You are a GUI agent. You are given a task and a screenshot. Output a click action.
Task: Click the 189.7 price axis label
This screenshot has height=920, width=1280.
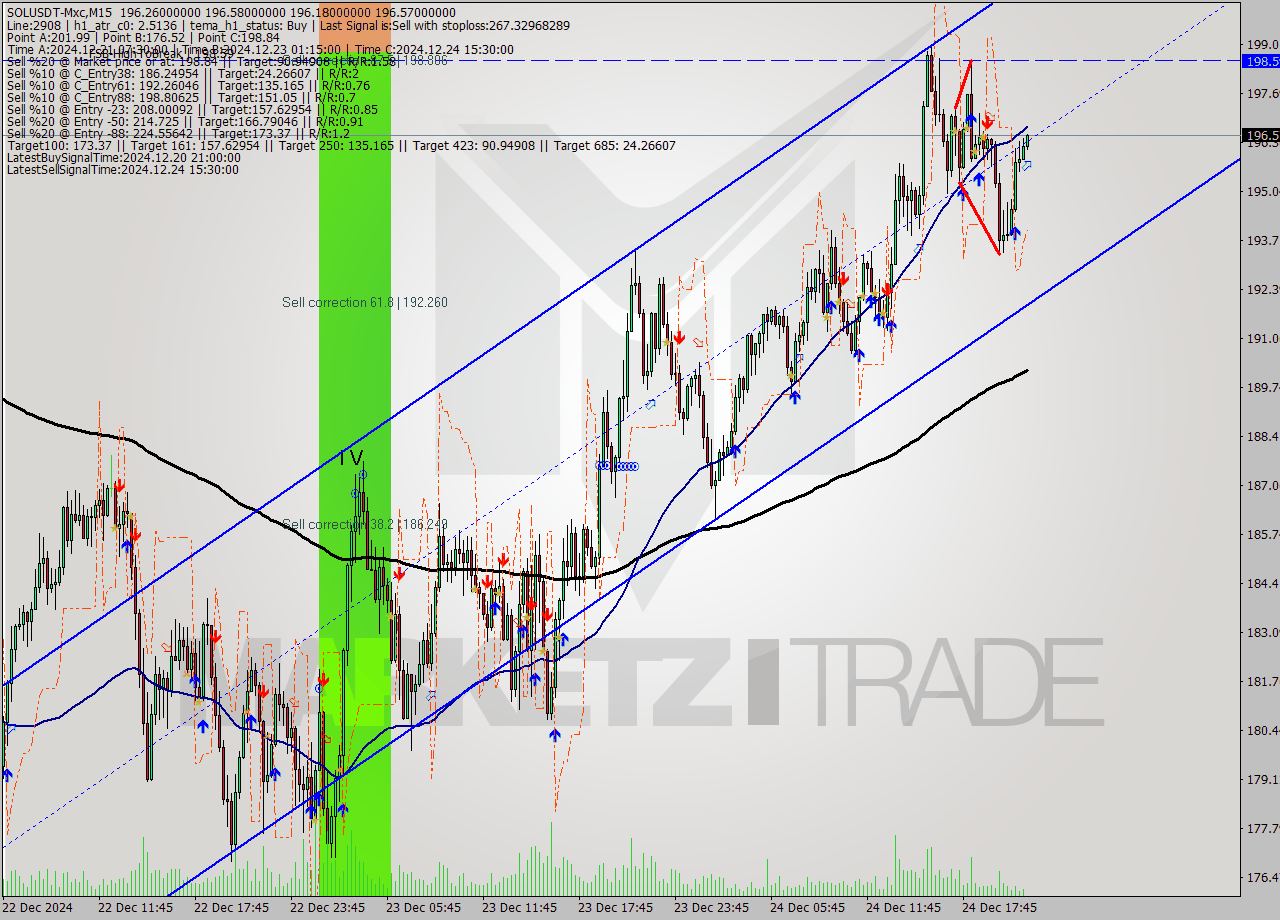coord(1262,388)
